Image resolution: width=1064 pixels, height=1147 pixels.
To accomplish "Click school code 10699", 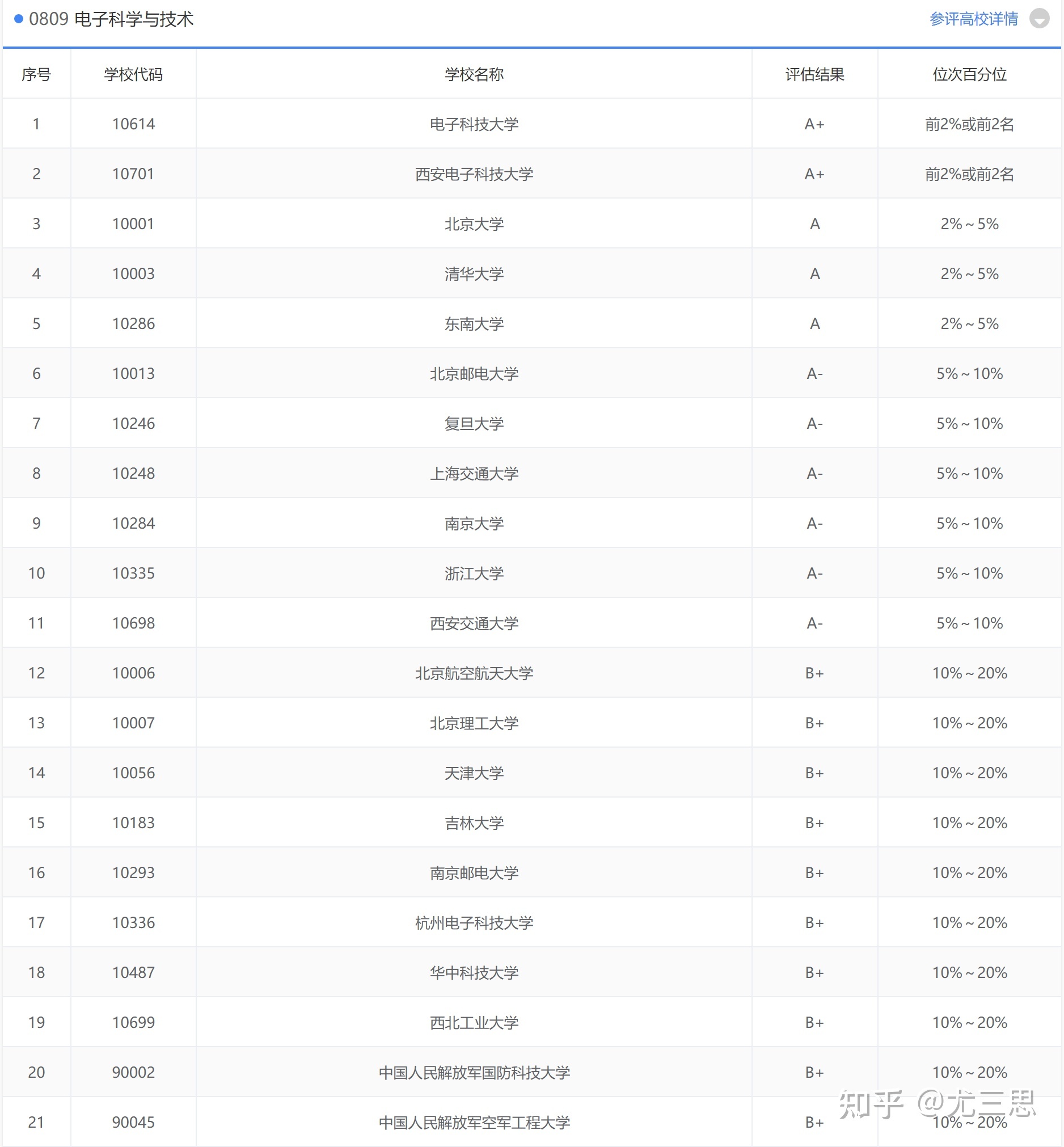I will (134, 1022).
